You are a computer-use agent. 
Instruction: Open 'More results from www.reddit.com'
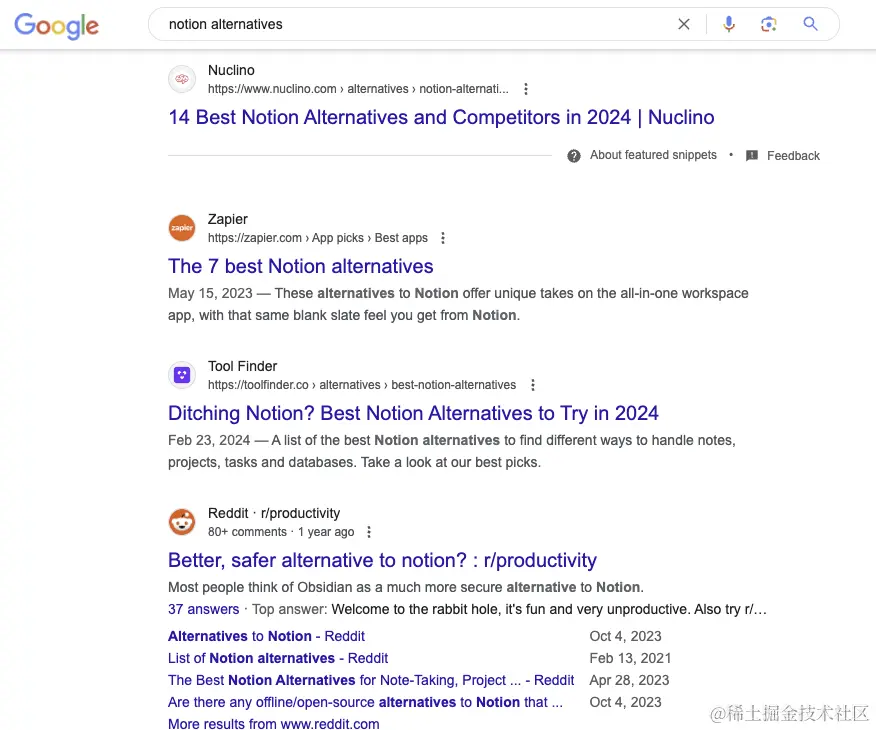(x=274, y=723)
